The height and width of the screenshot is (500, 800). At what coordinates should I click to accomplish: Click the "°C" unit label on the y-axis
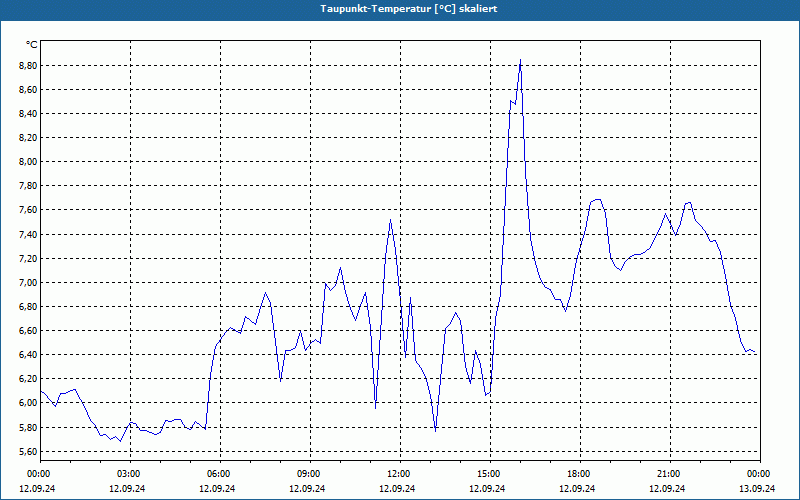[31, 45]
